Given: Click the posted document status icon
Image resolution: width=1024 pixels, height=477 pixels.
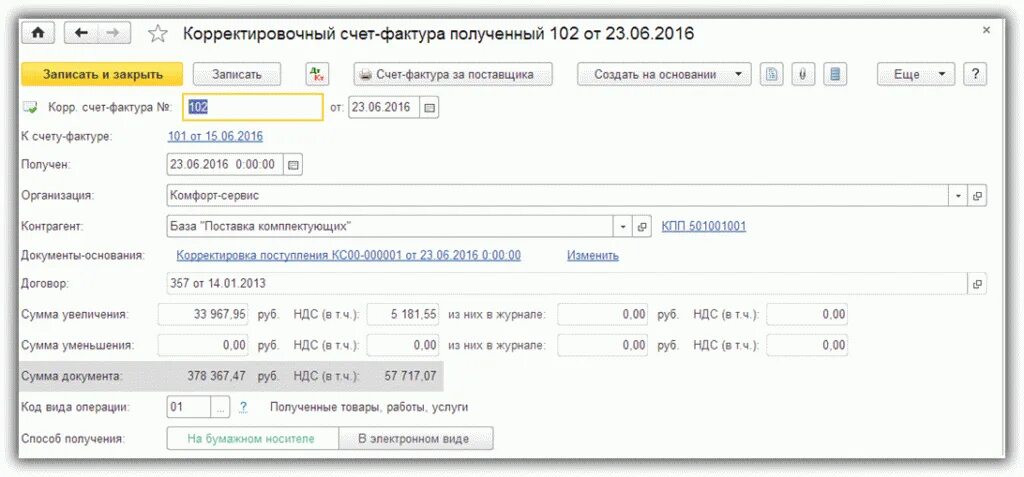Looking at the screenshot, I should point(31,107).
